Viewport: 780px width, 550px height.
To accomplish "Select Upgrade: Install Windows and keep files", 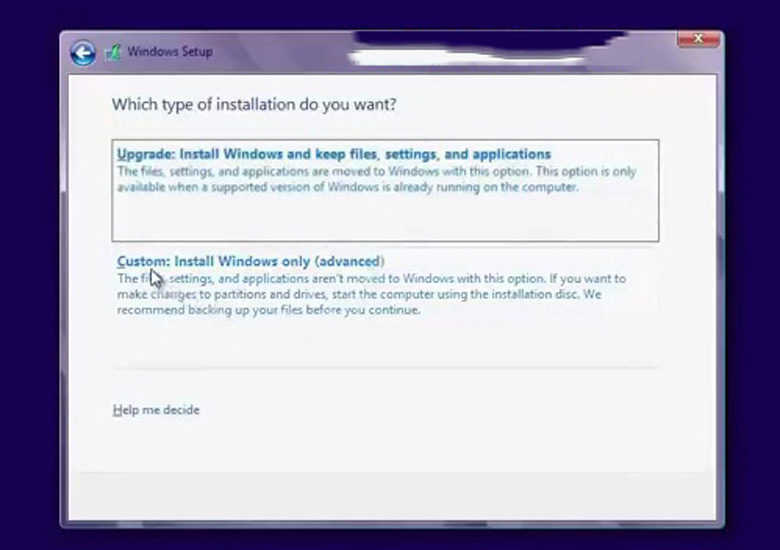I will (x=334, y=155).
